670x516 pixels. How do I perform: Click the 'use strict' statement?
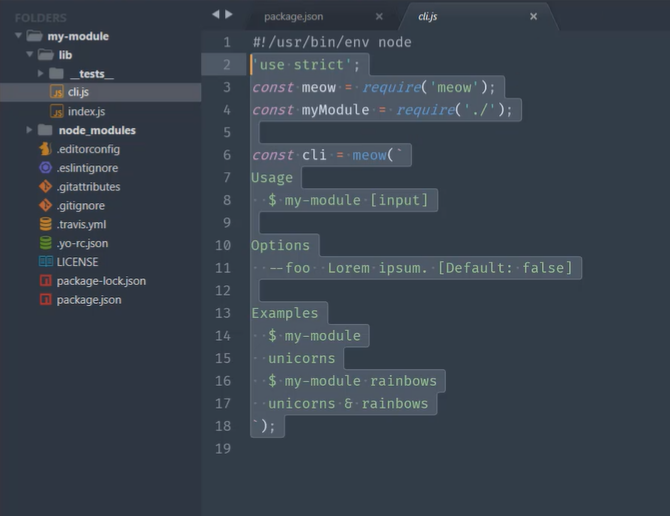(x=306, y=65)
